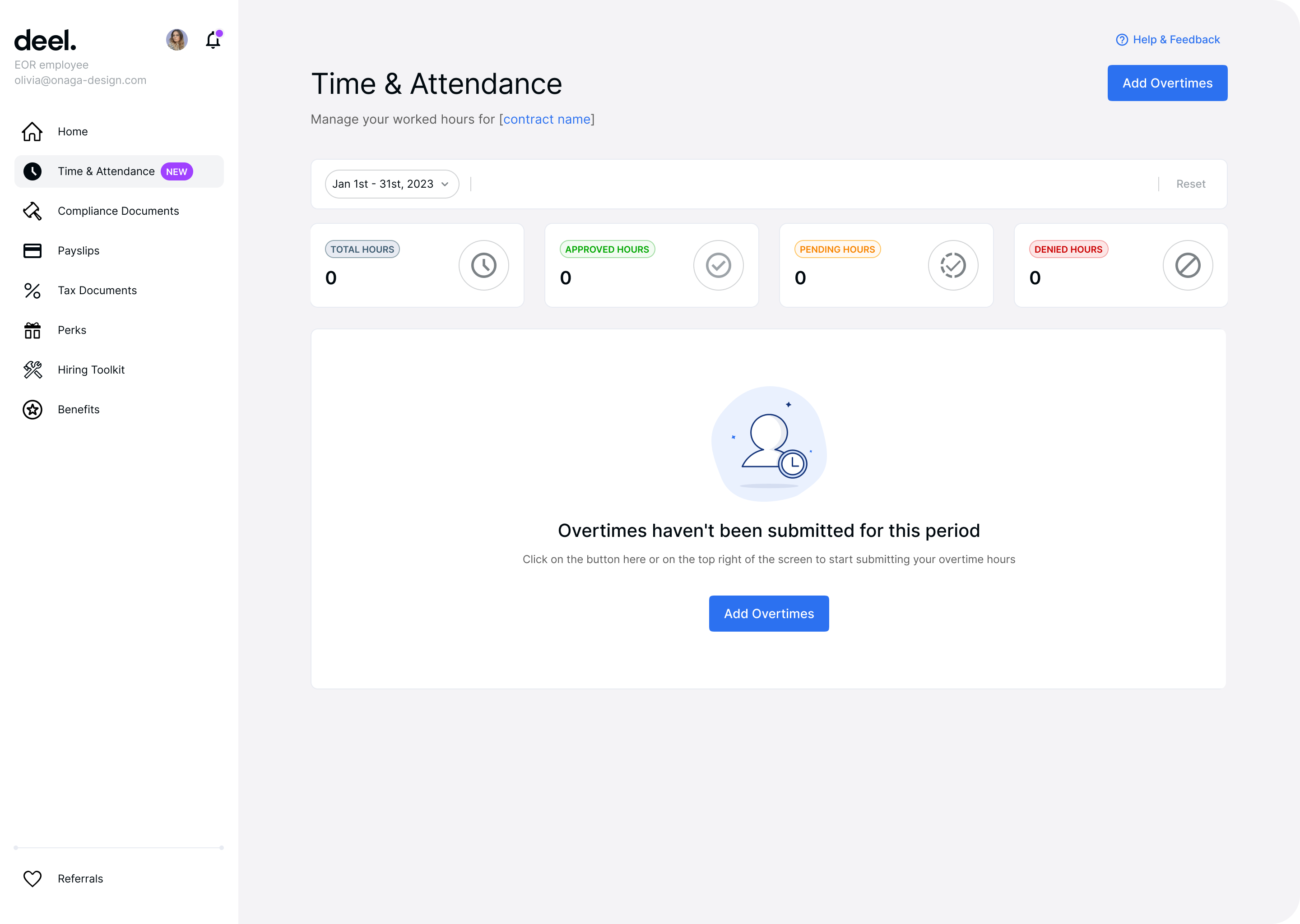Click the Approved Hours checkmark icon

[x=718, y=265]
